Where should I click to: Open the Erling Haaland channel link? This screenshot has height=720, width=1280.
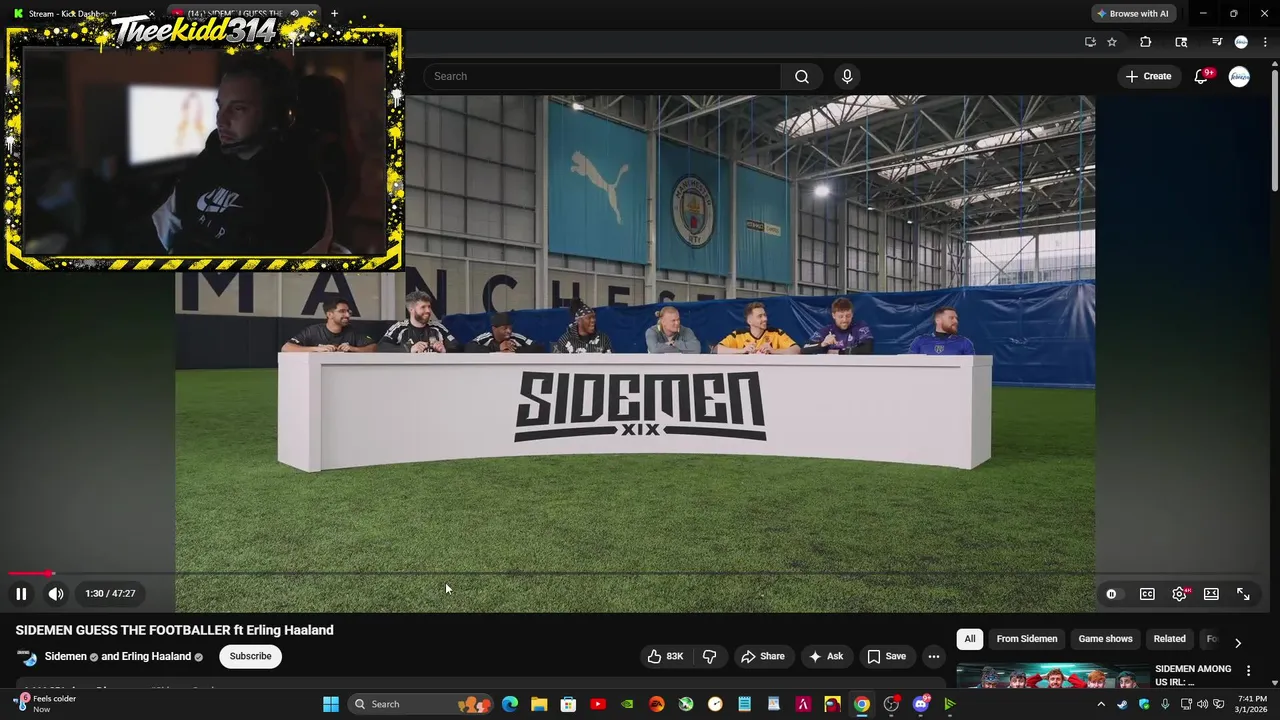156,656
